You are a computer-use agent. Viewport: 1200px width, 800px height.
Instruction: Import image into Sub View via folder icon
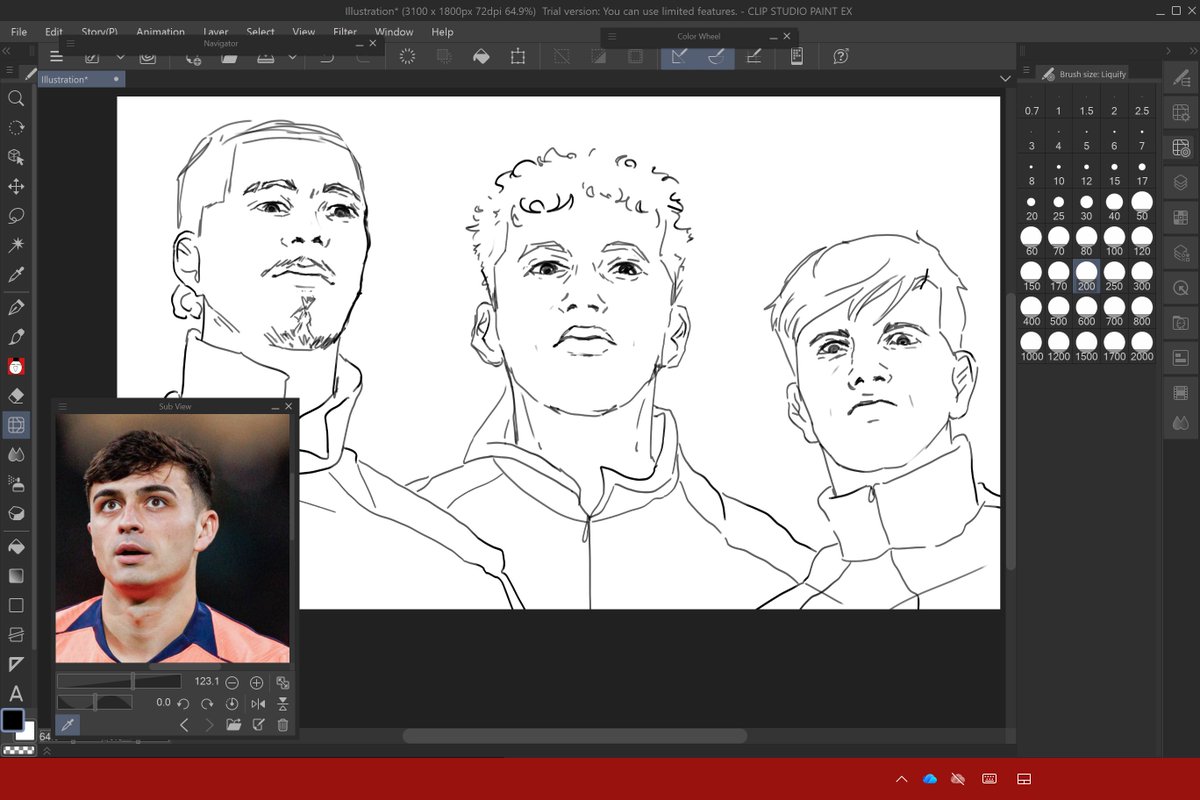234,725
